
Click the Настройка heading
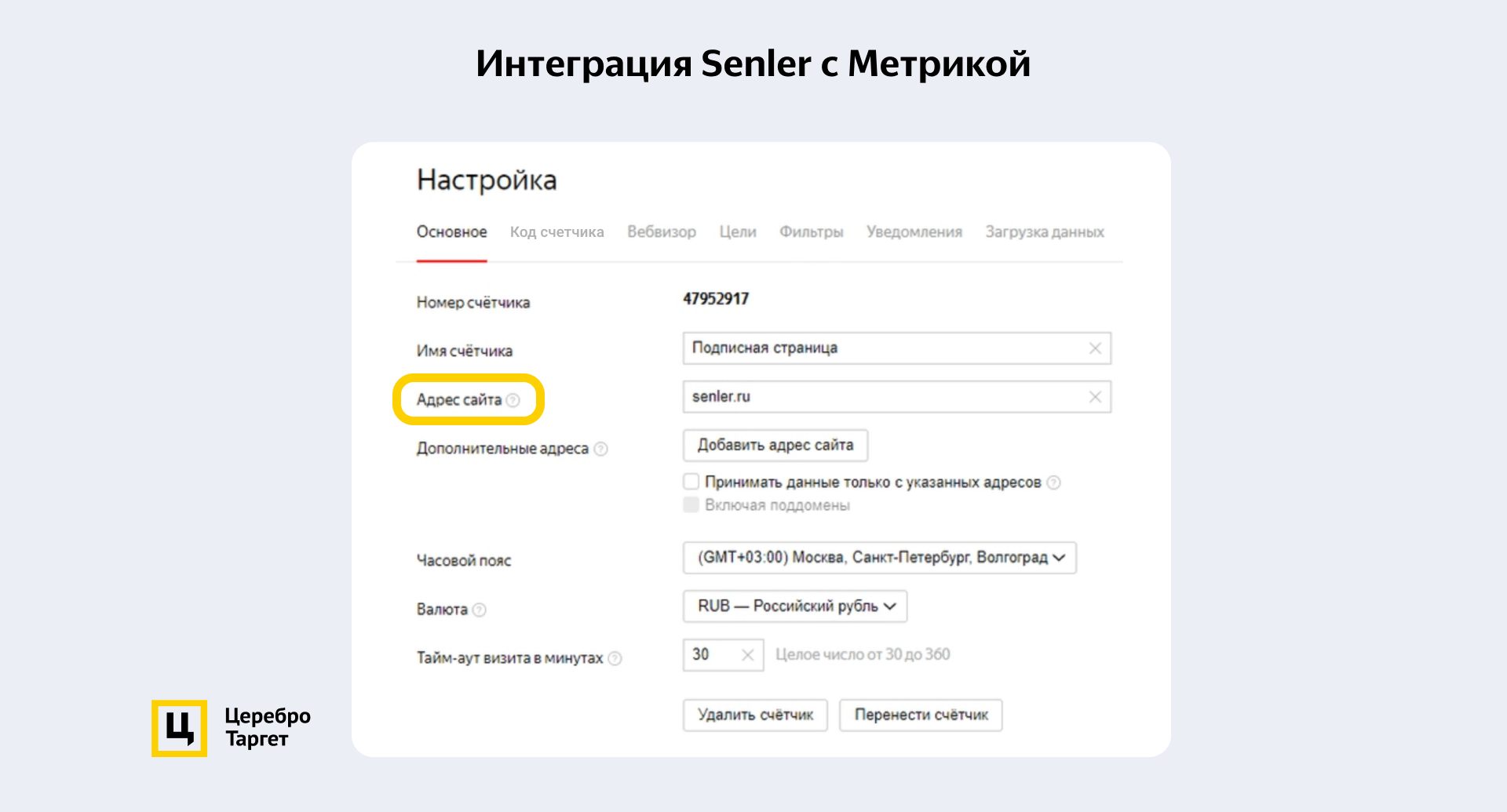(x=487, y=180)
